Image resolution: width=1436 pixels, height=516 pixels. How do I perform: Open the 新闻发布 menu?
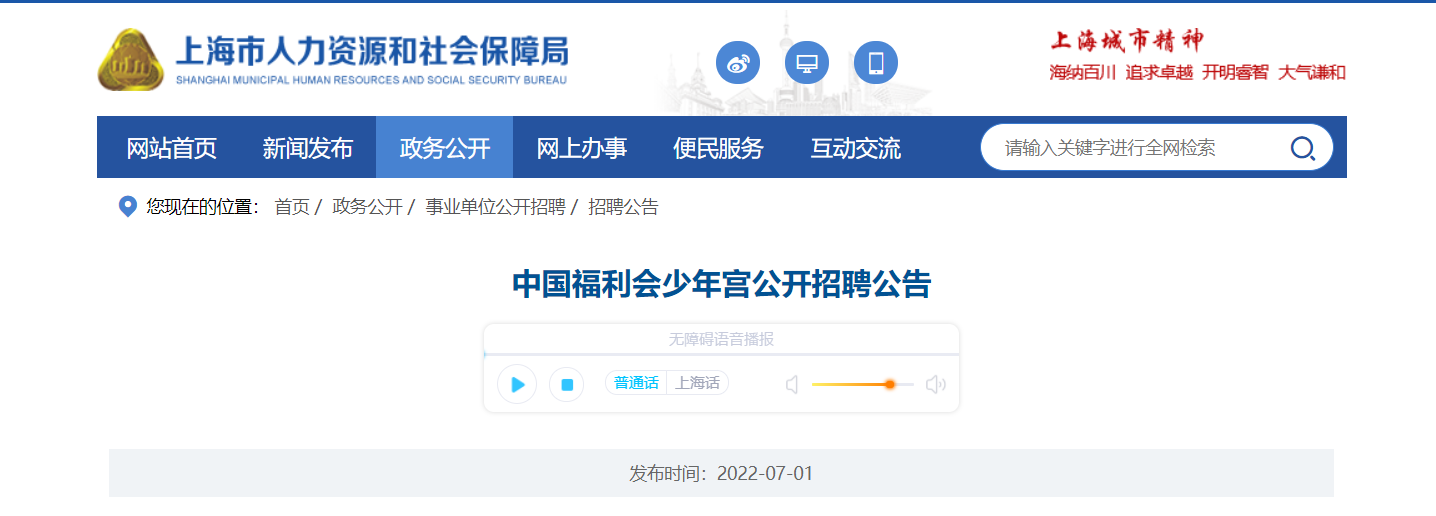pyautogui.click(x=307, y=148)
